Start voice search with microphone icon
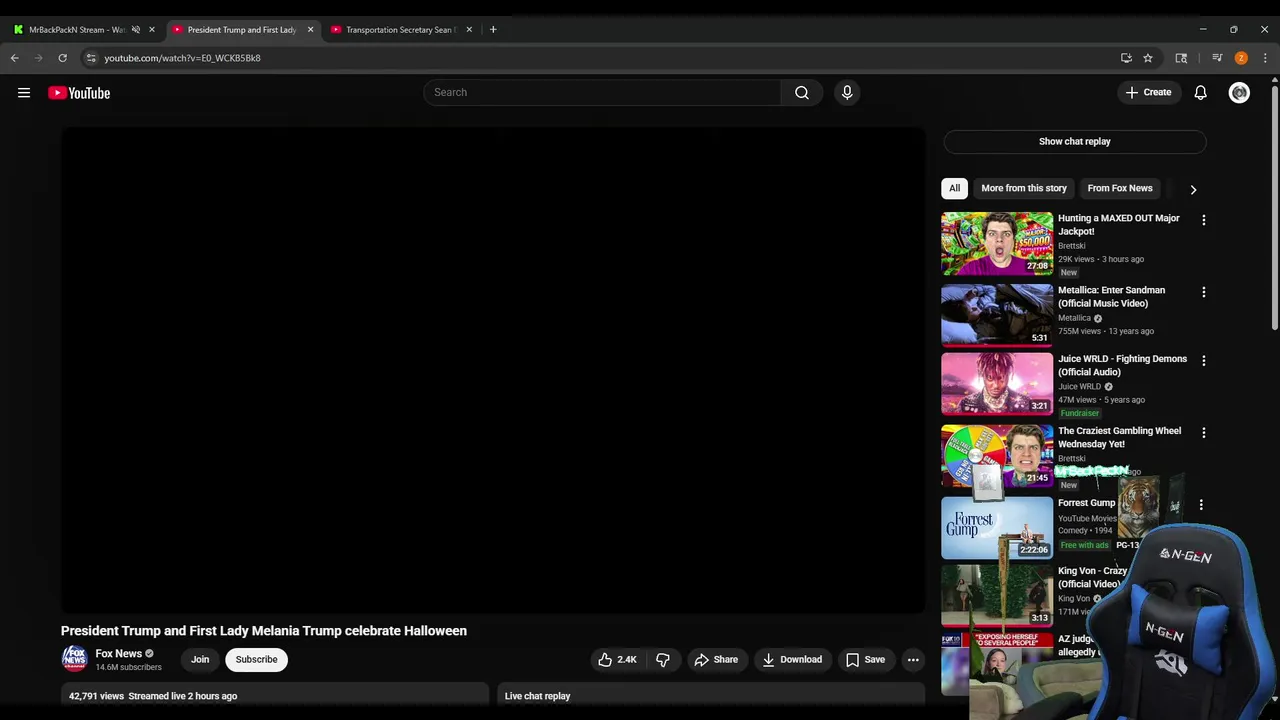1280x720 pixels. point(847,93)
